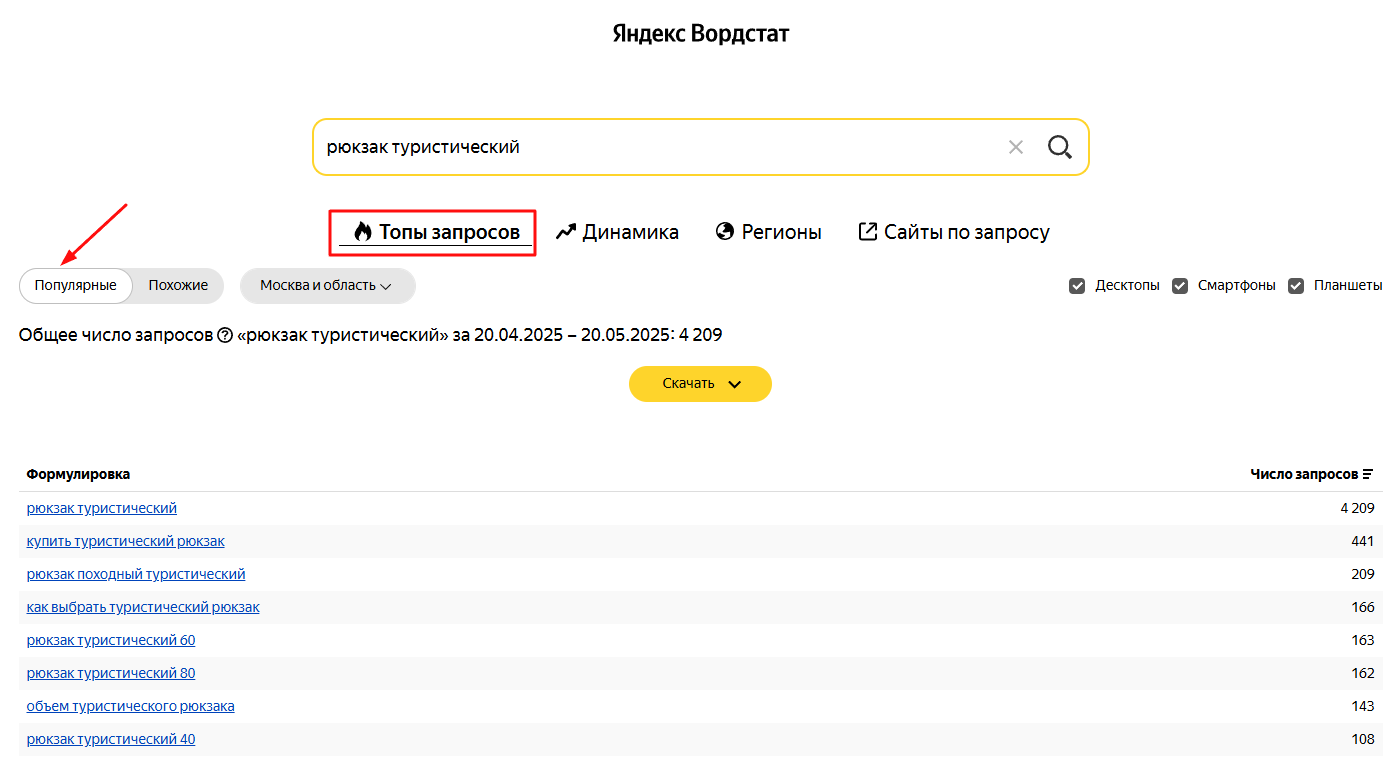Image resolution: width=1396 pixels, height=763 pixels.
Task: Open the link рюкзак походный туристический
Action: pyautogui.click(x=136, y=574)
